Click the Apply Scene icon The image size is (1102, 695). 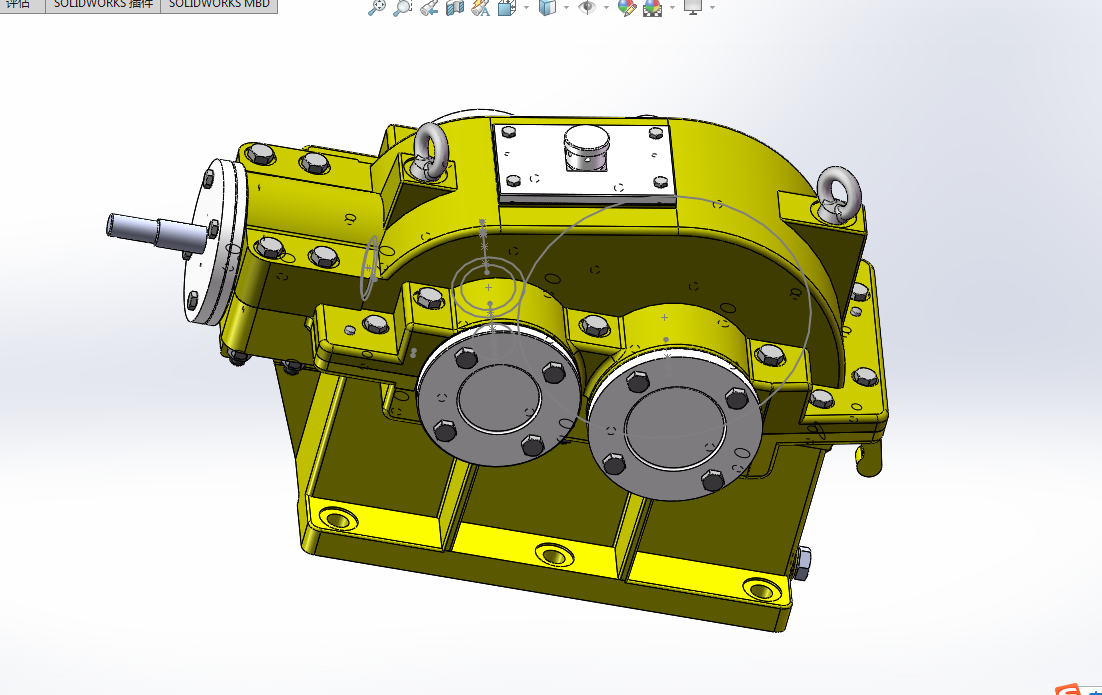click(x=652, y=7)
